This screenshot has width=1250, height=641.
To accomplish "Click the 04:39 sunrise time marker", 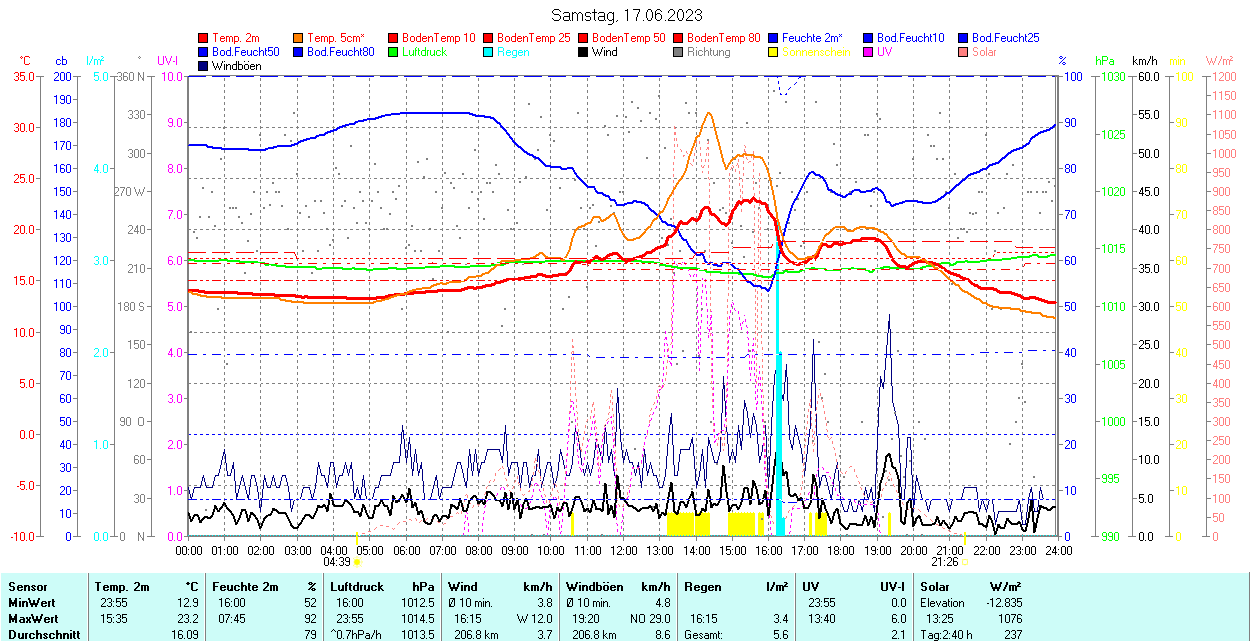I will (x=336, y=562).
